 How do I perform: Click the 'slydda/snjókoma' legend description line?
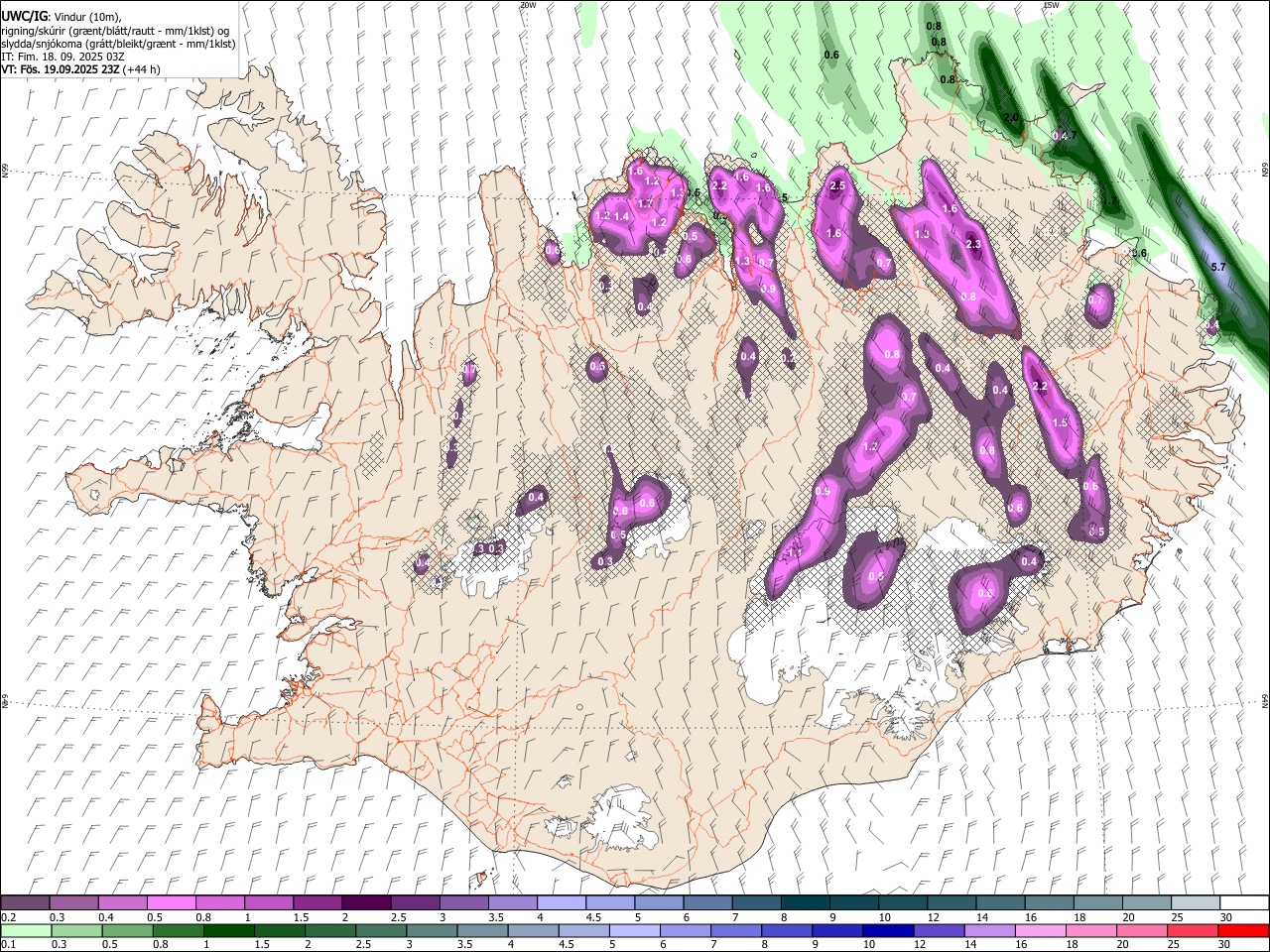pos(118,44)
